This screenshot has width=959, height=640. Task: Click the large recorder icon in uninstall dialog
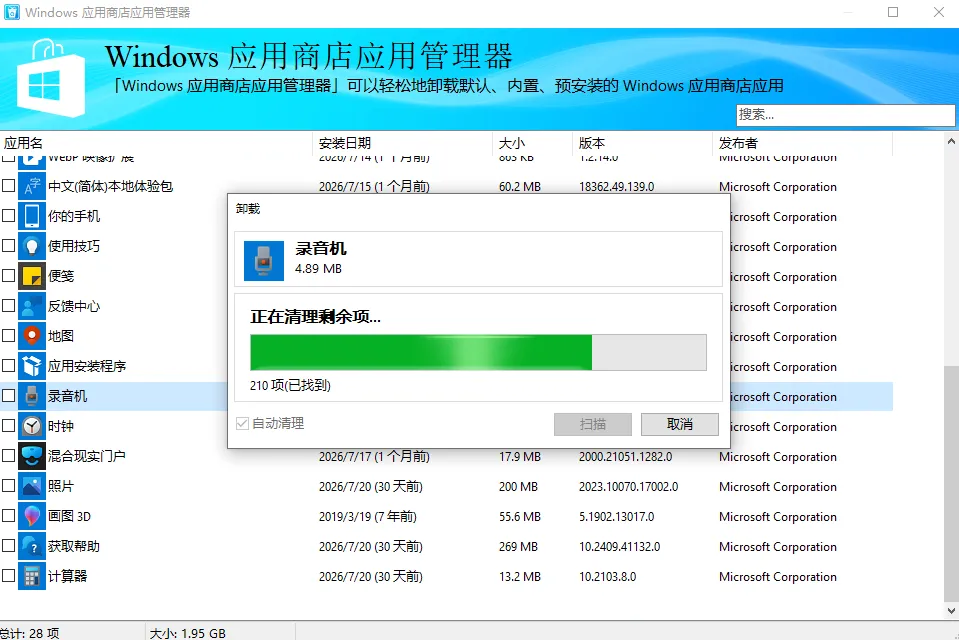pos(264,261)
